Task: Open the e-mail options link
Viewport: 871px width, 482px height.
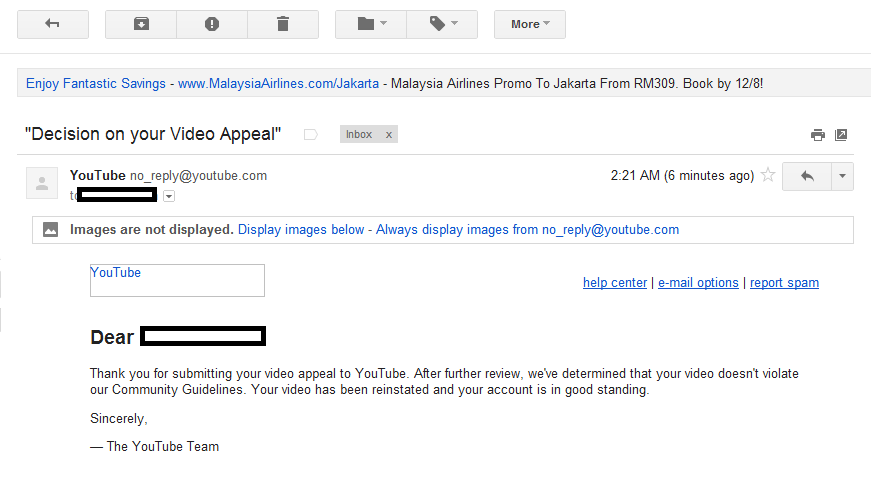Action: 698,283
